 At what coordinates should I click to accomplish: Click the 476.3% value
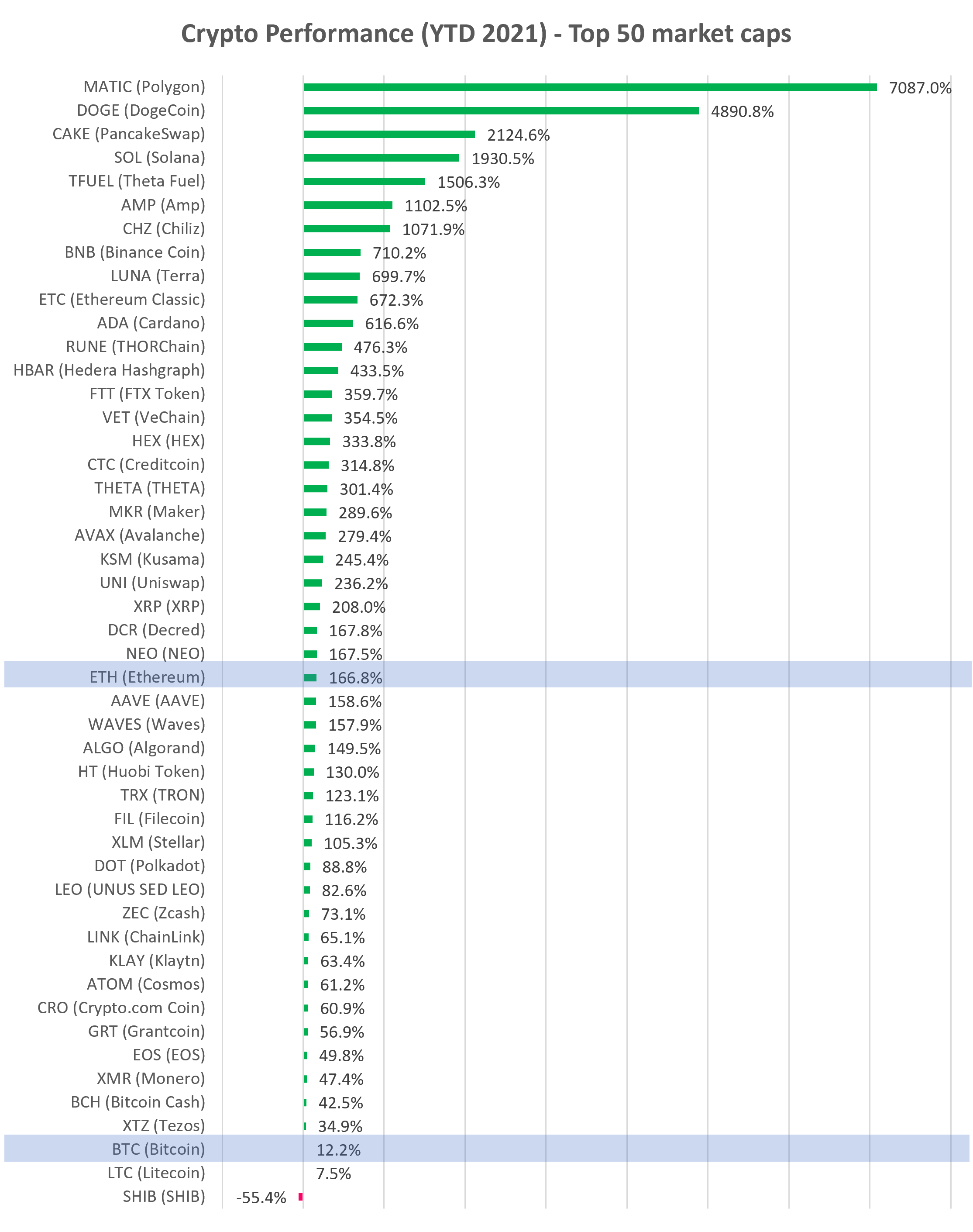pyautogui.click(x=381, y=347)
